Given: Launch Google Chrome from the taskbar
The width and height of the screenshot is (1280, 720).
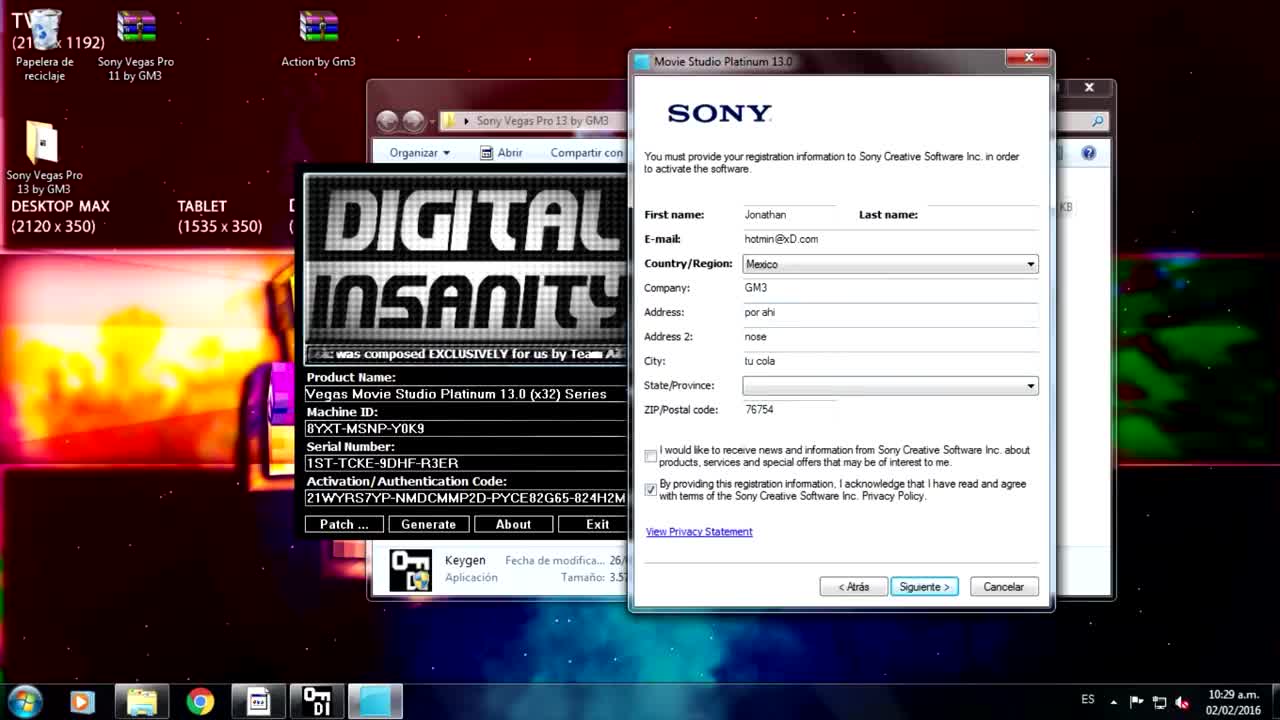Looking at the screenshot, I should tap(200, 702).
